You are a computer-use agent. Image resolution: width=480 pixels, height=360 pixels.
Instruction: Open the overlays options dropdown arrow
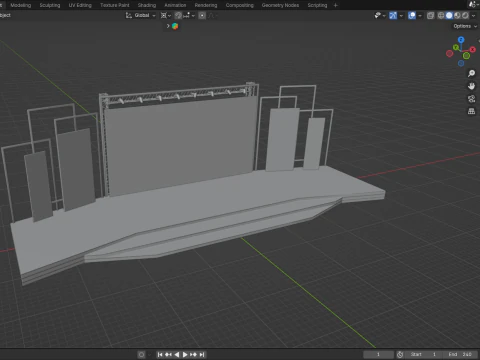click(420, 15)
